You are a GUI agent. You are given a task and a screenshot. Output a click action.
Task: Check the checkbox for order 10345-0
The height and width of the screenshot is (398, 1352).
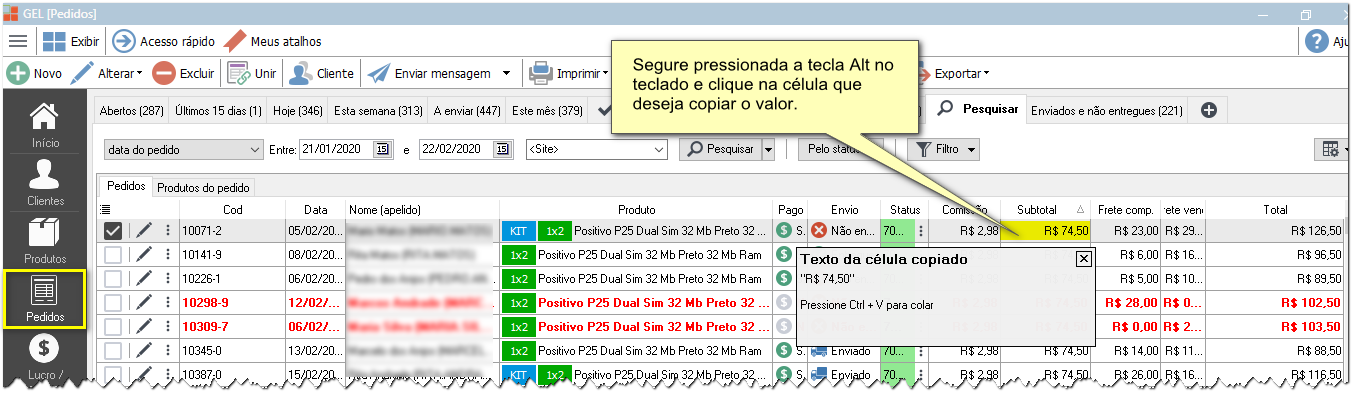tap(113, 350)
